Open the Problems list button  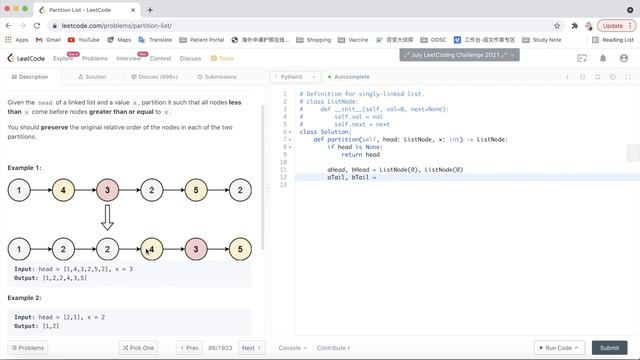point(28,348)
